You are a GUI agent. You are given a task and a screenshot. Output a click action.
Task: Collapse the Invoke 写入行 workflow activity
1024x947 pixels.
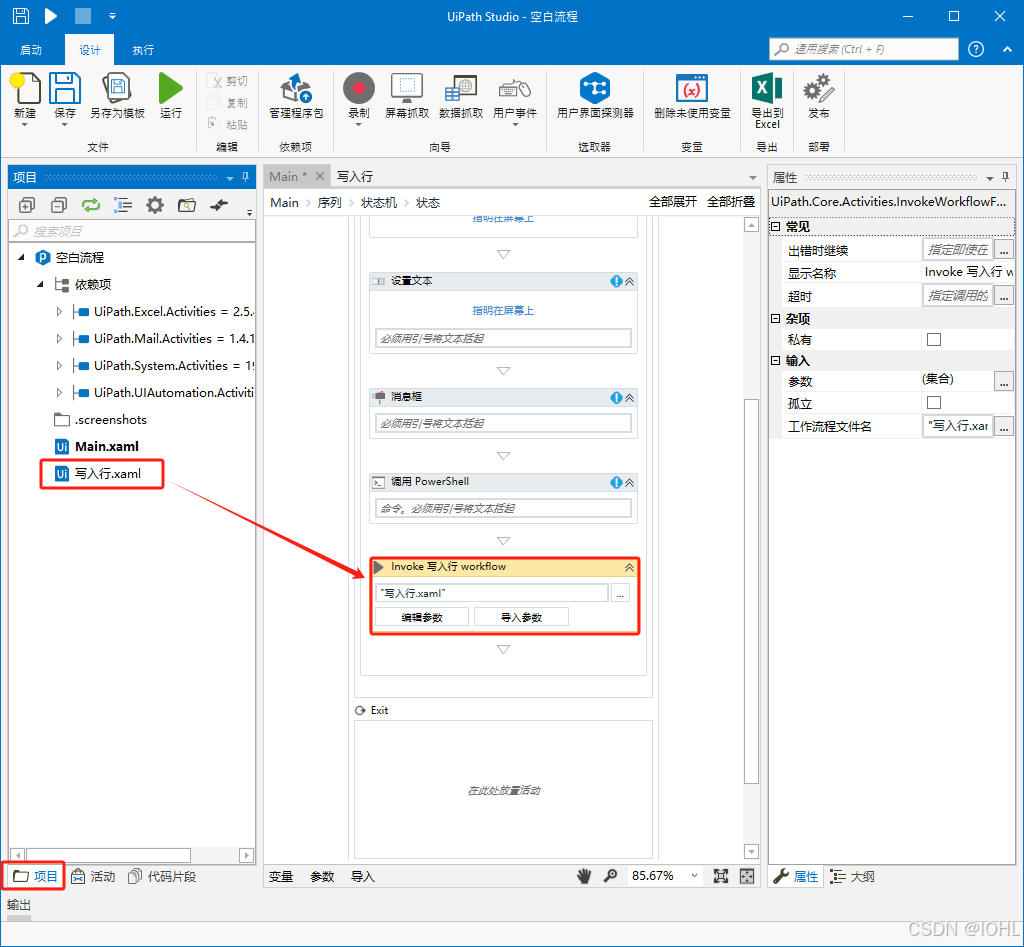tap(629, 567)
